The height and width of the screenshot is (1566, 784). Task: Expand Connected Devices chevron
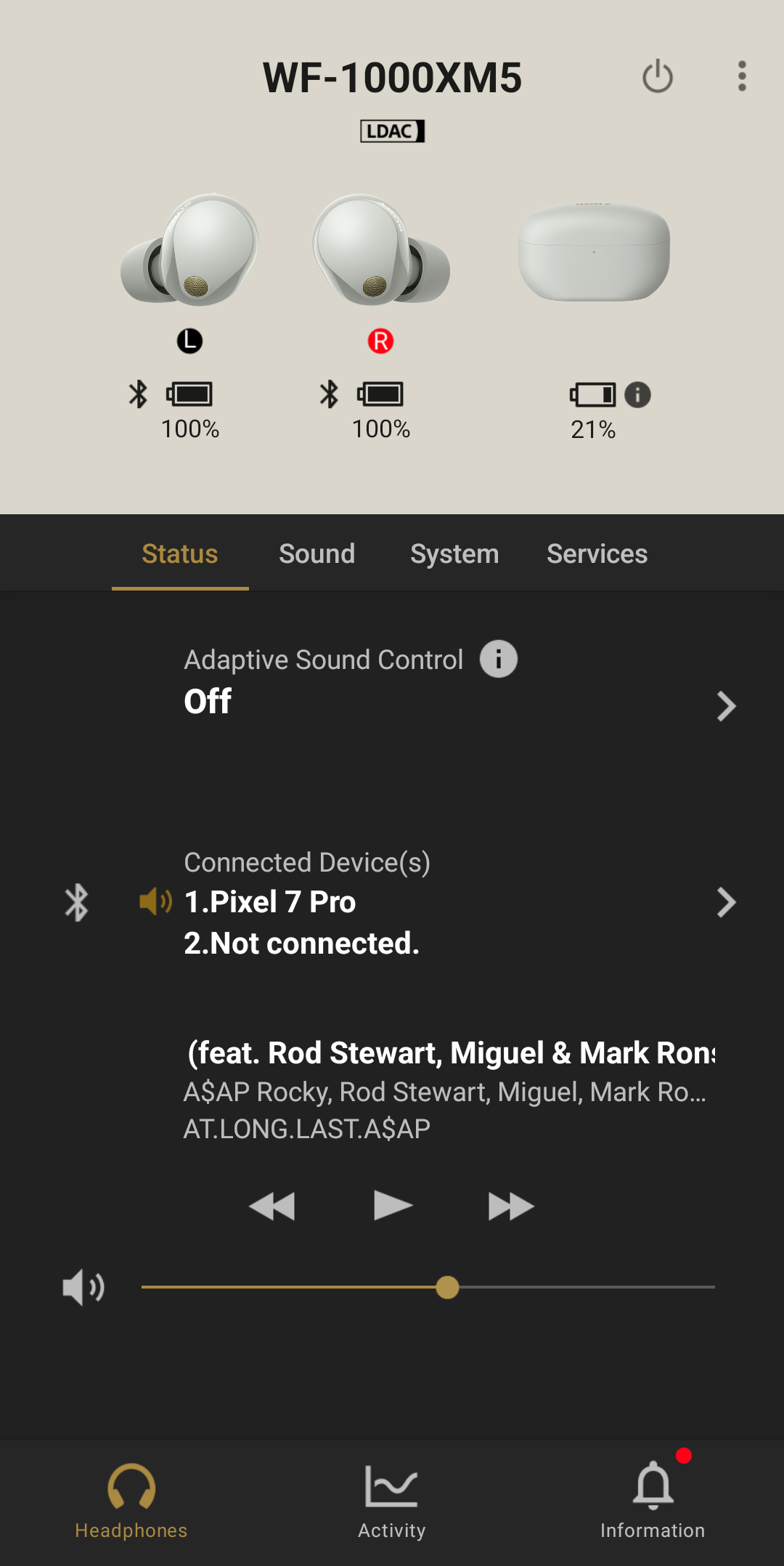point(726,902)
